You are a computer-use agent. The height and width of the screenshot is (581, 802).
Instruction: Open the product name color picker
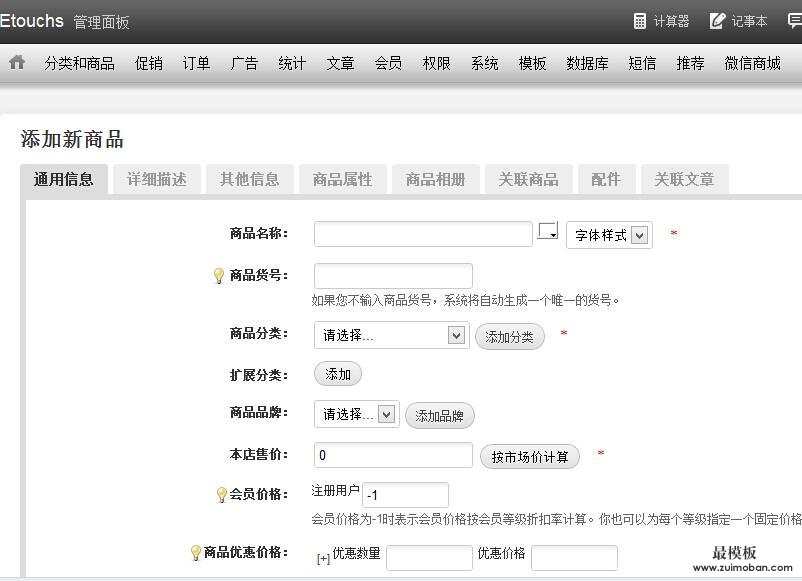548,232
